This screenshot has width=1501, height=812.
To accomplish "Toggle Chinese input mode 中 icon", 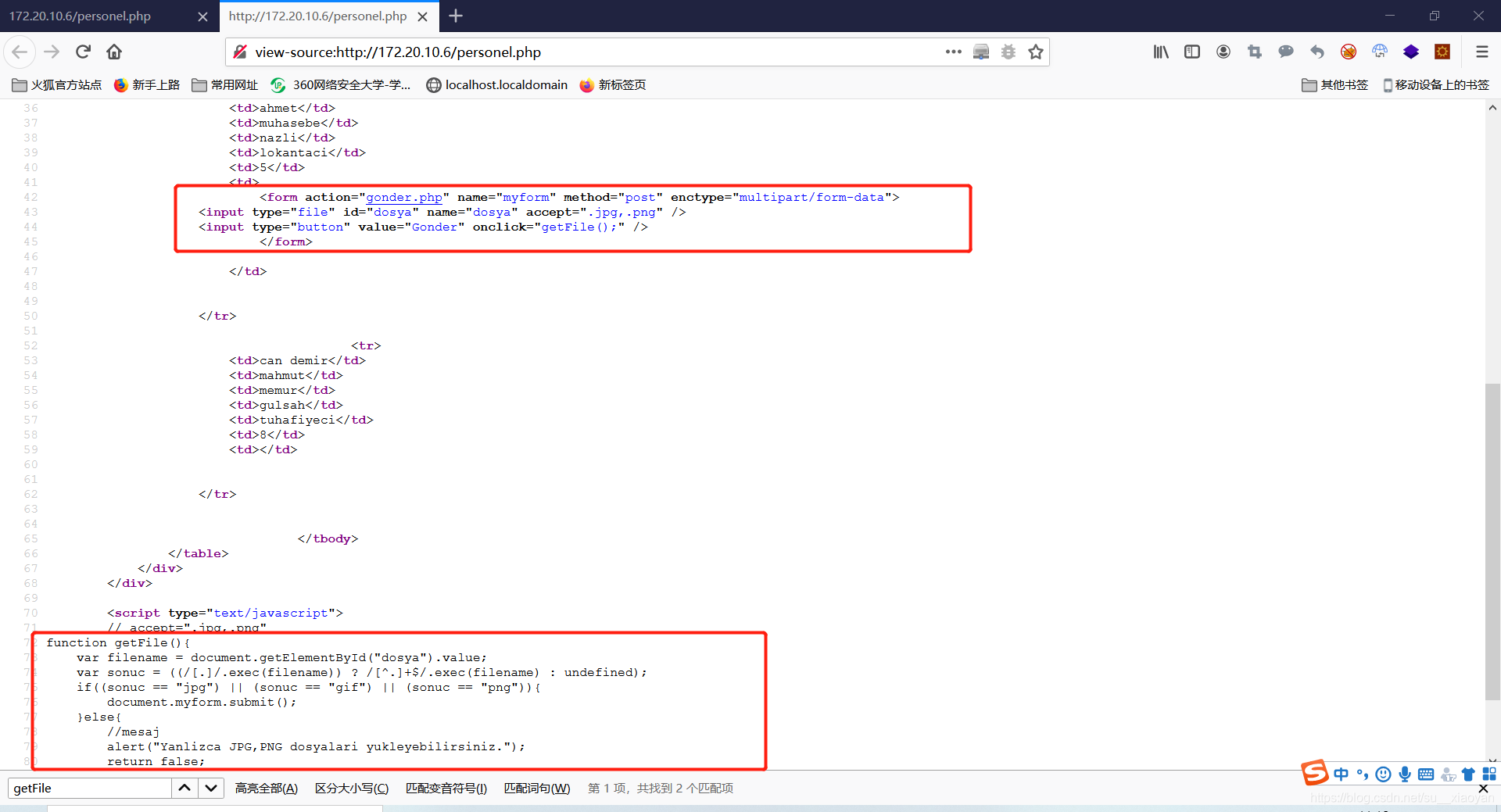I will 1342,774.
